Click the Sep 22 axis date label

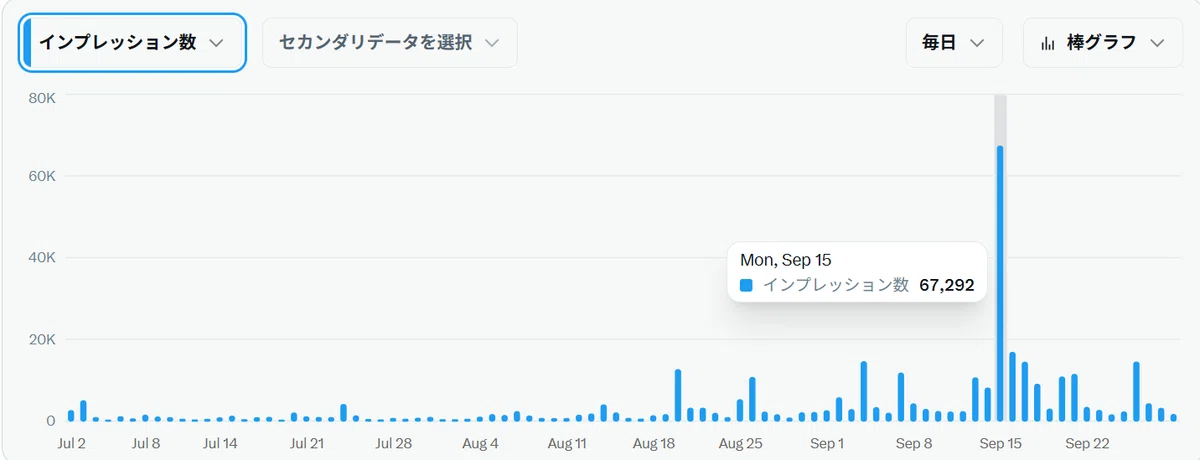tap(1087, 442)
